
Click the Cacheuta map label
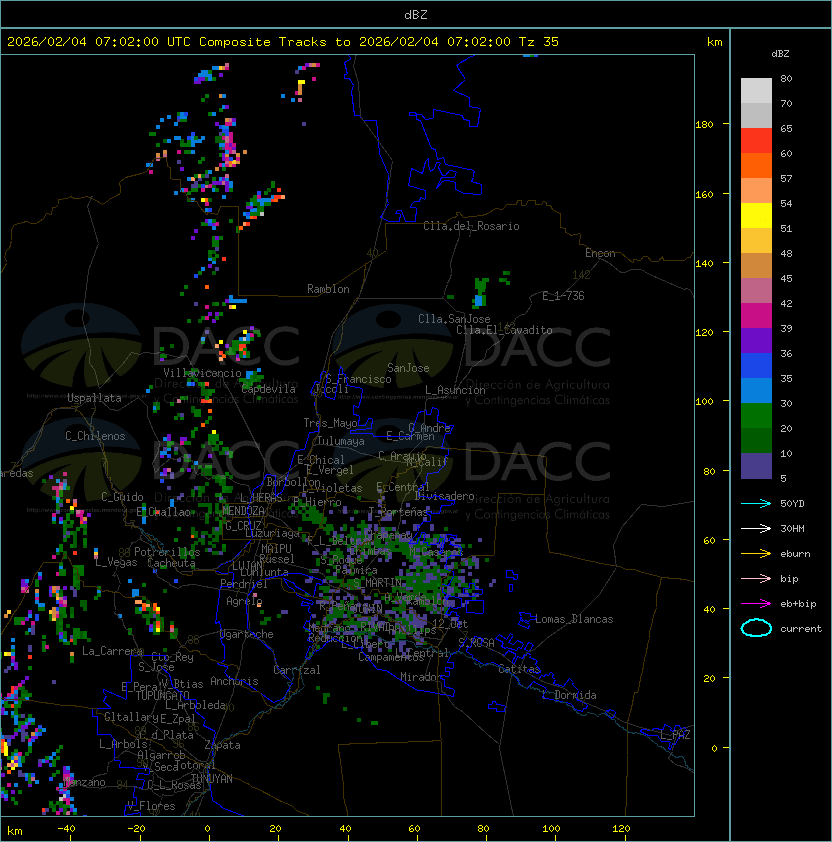pyautogui.click(x=171, y=563)
